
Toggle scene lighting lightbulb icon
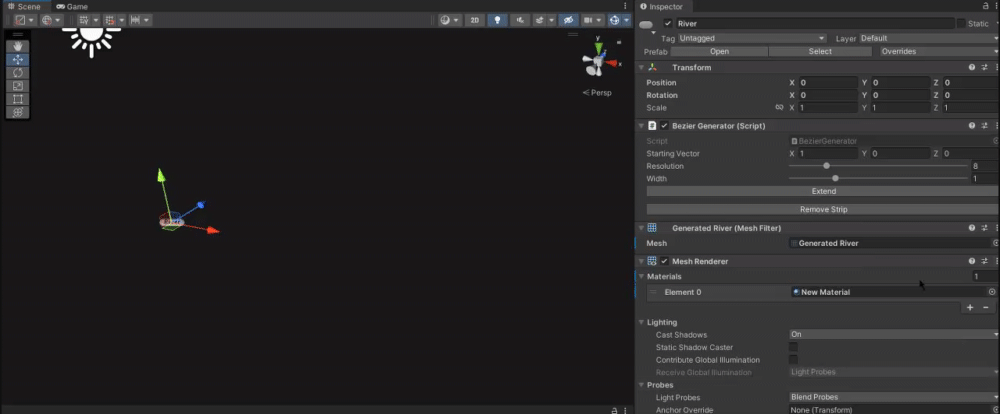496,20
